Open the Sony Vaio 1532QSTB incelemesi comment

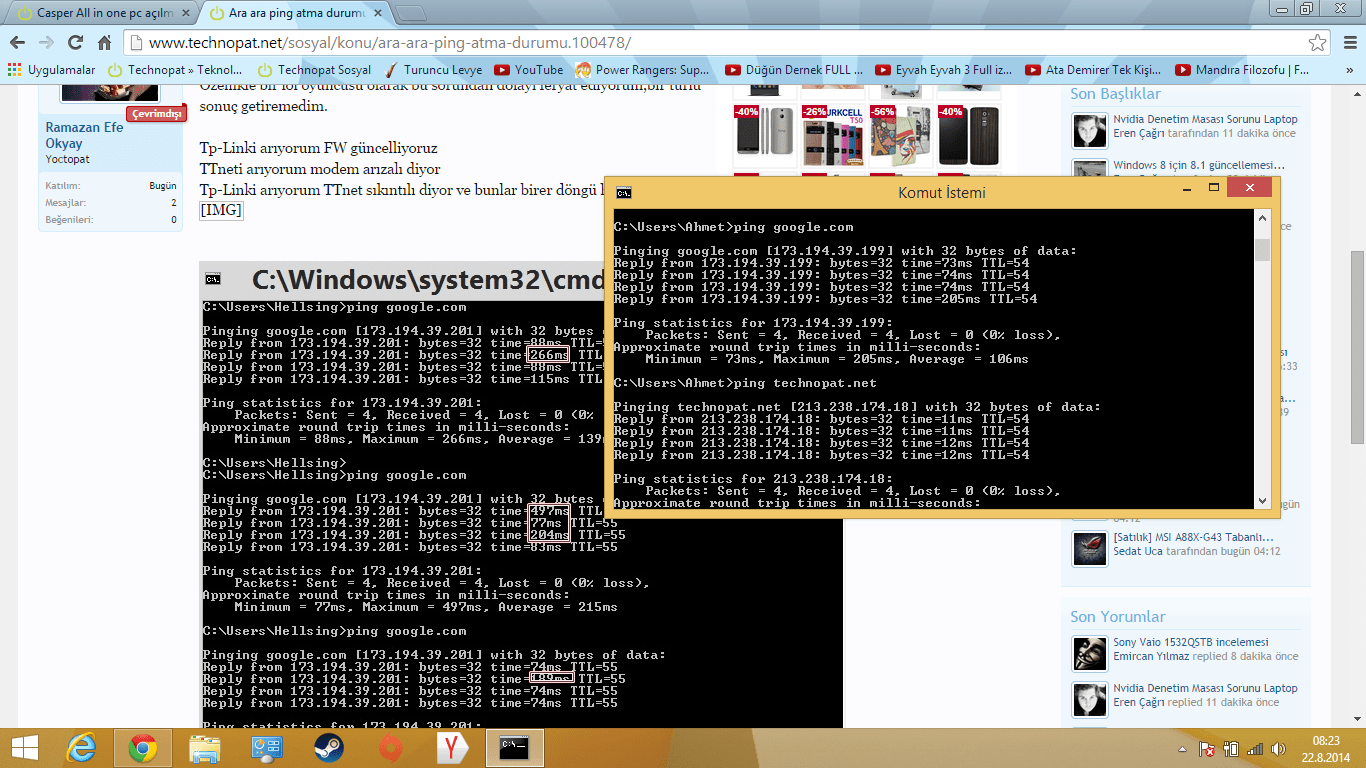tap(1190, 642)
